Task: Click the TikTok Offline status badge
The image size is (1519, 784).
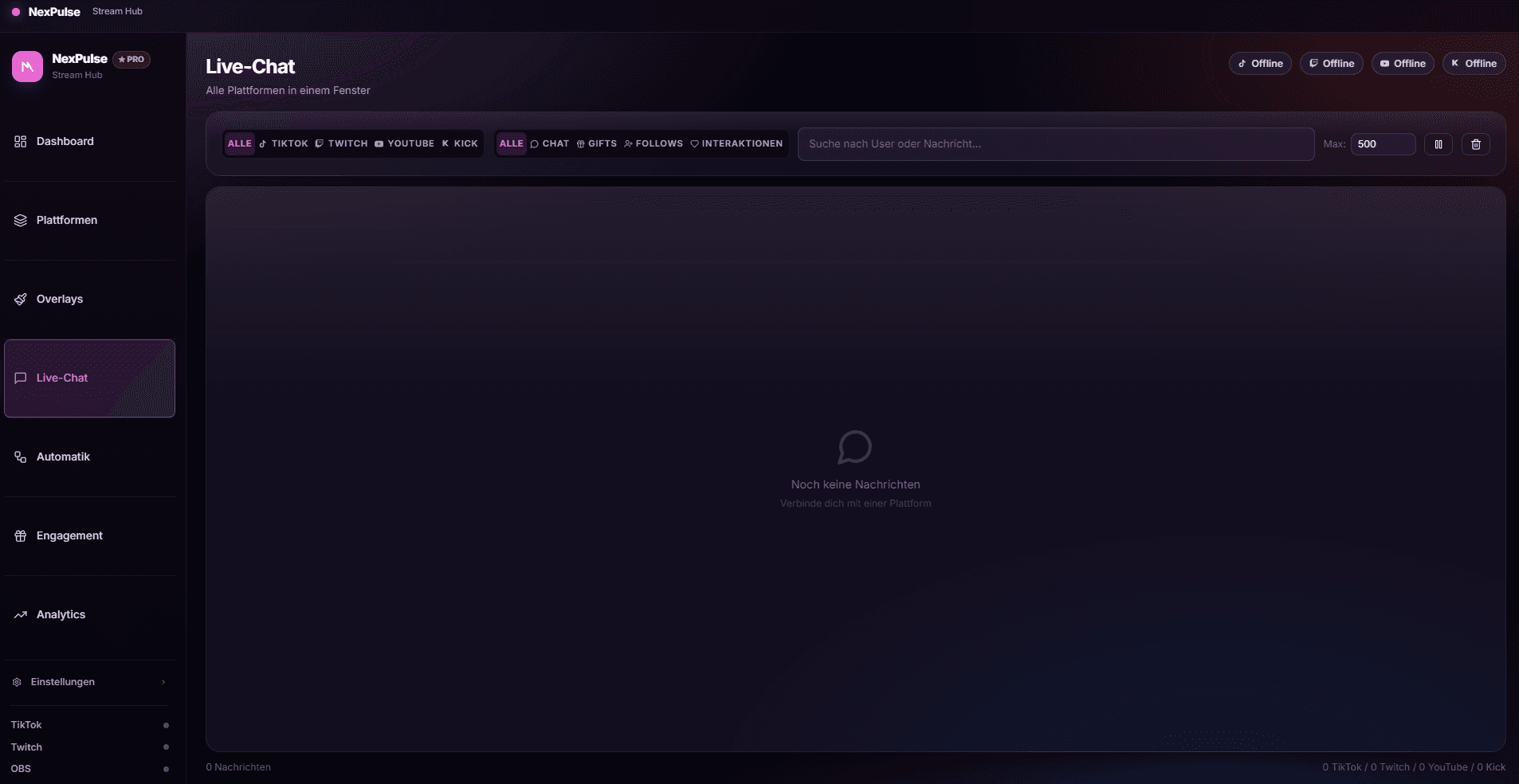Action: coord(1260,64)
